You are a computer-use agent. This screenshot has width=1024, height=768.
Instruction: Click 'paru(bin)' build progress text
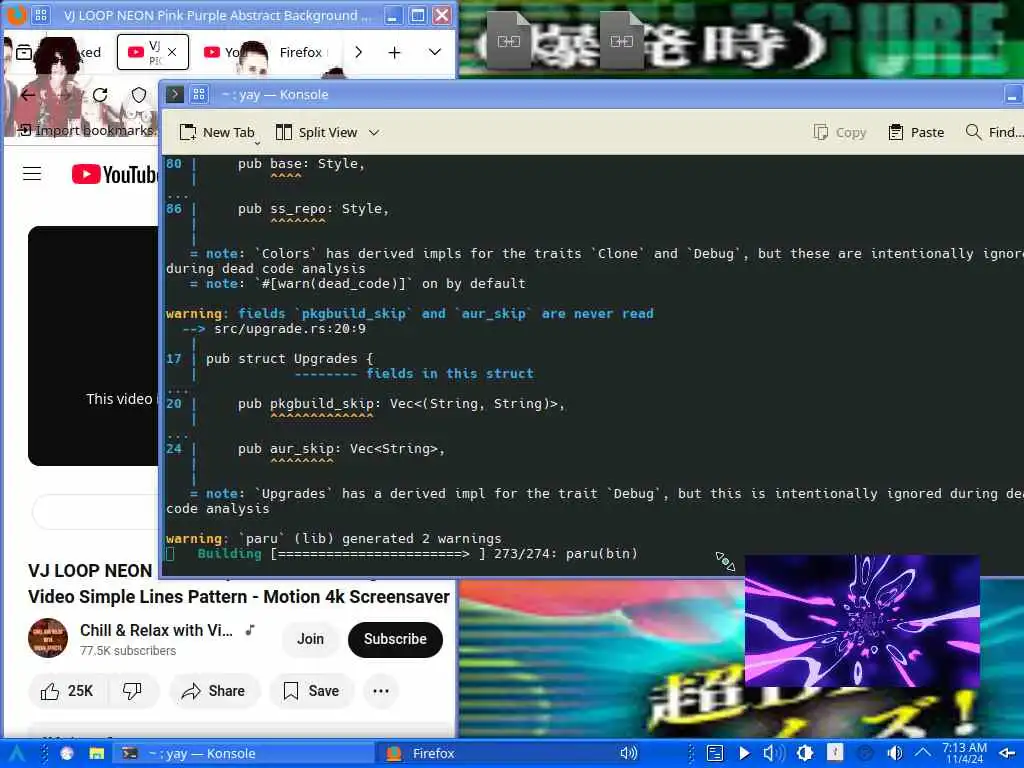click(601, 554)
